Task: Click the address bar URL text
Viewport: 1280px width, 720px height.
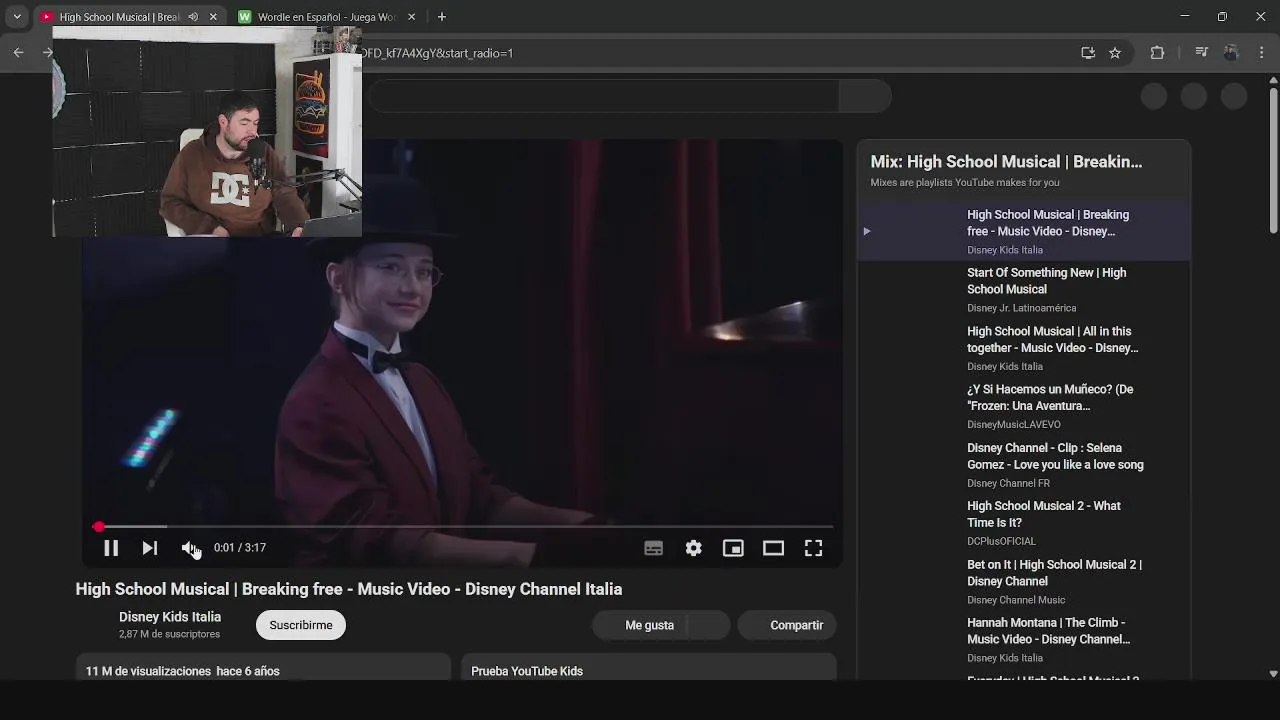Action: tap(437, 53)
